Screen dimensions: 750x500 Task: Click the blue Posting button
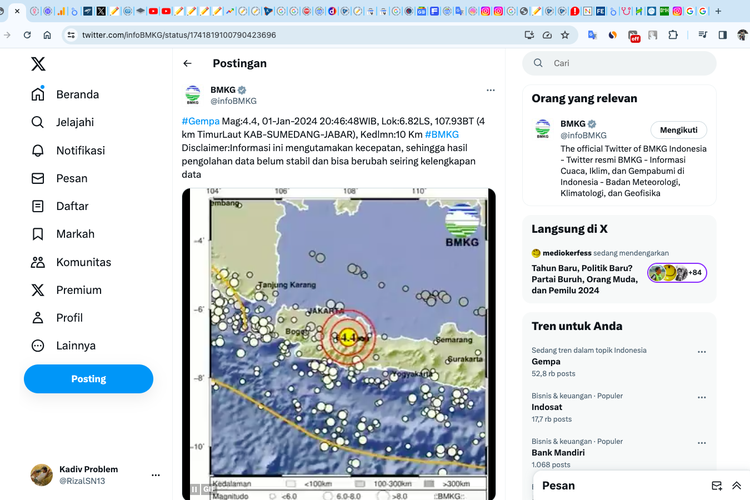[x=88, y=379]
